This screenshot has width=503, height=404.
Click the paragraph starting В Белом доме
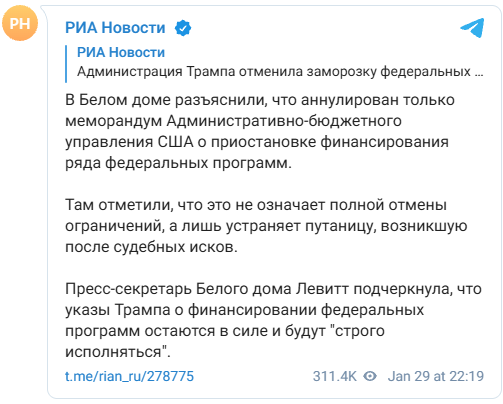pos(260,132)
